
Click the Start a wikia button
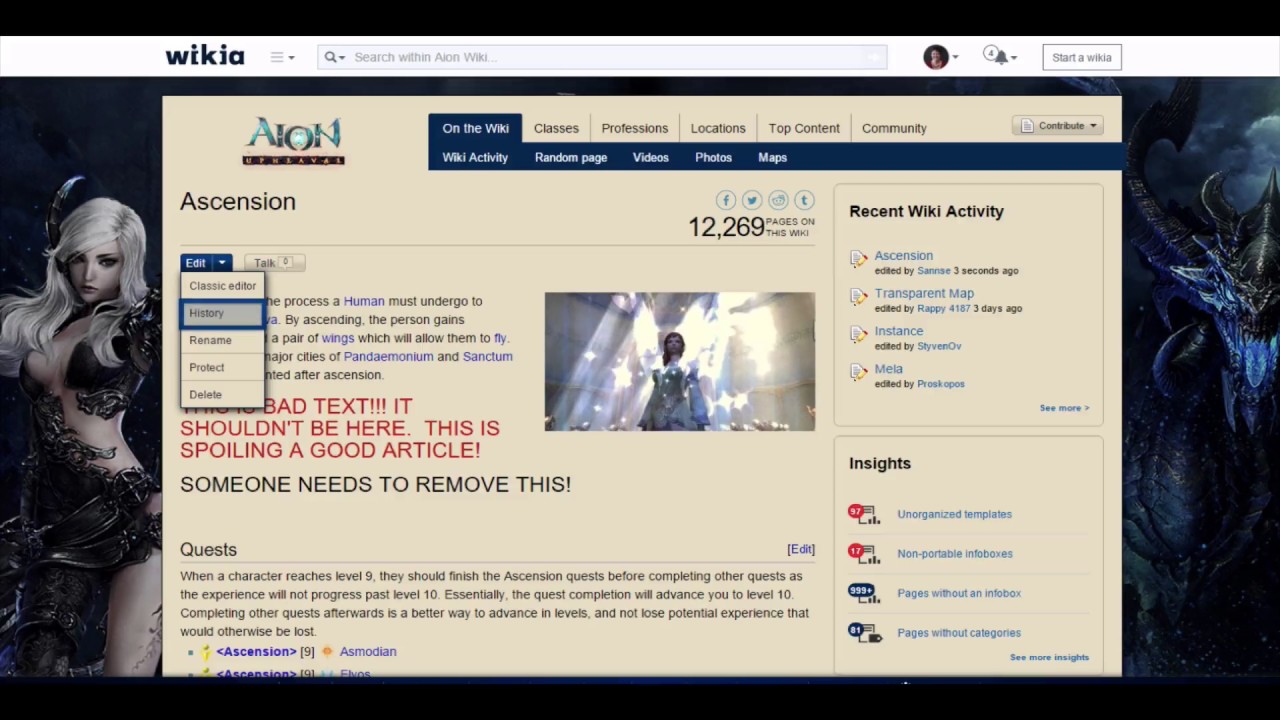tap(1082, 57)
